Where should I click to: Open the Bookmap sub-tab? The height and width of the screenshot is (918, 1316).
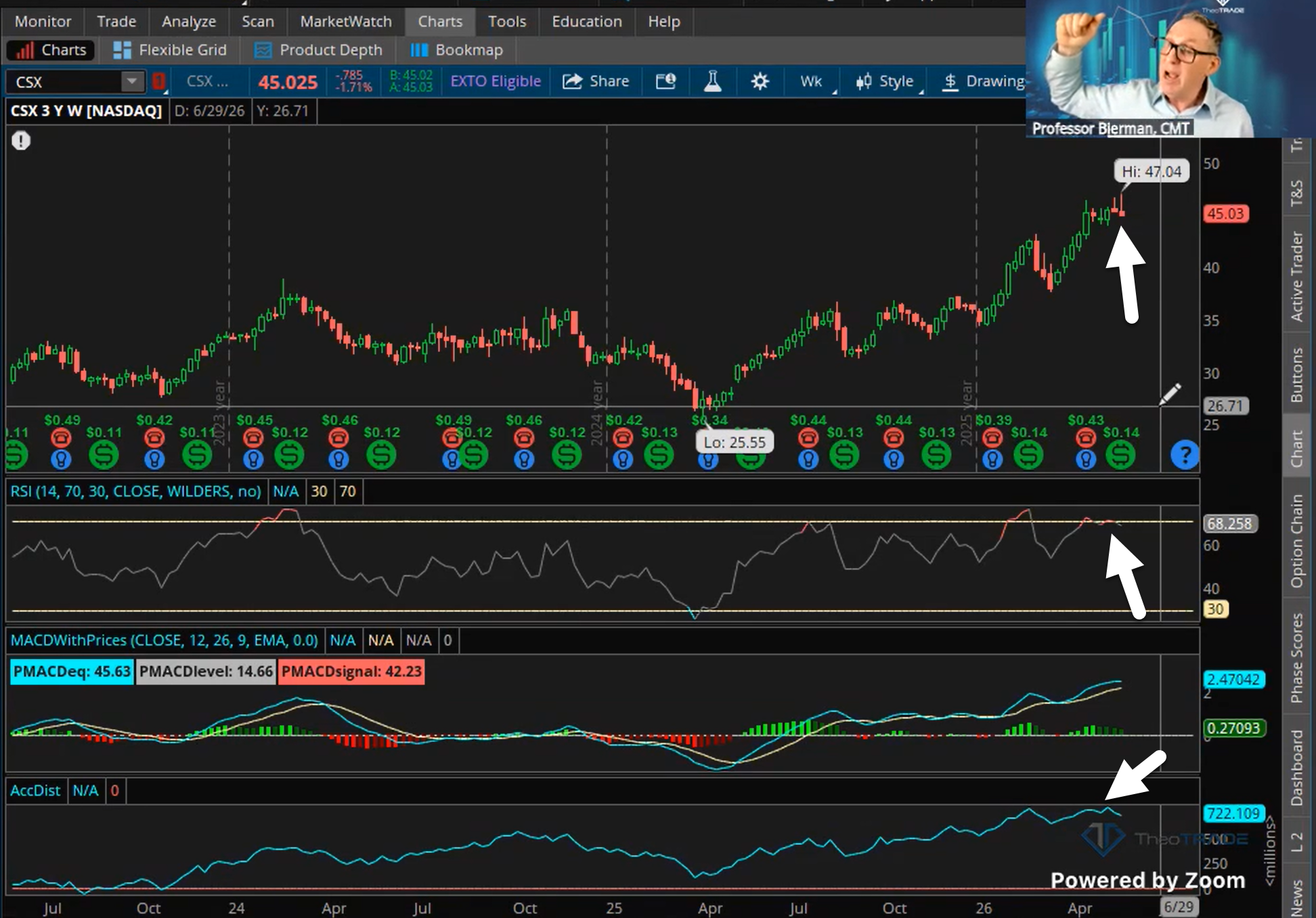click(457, 50)
